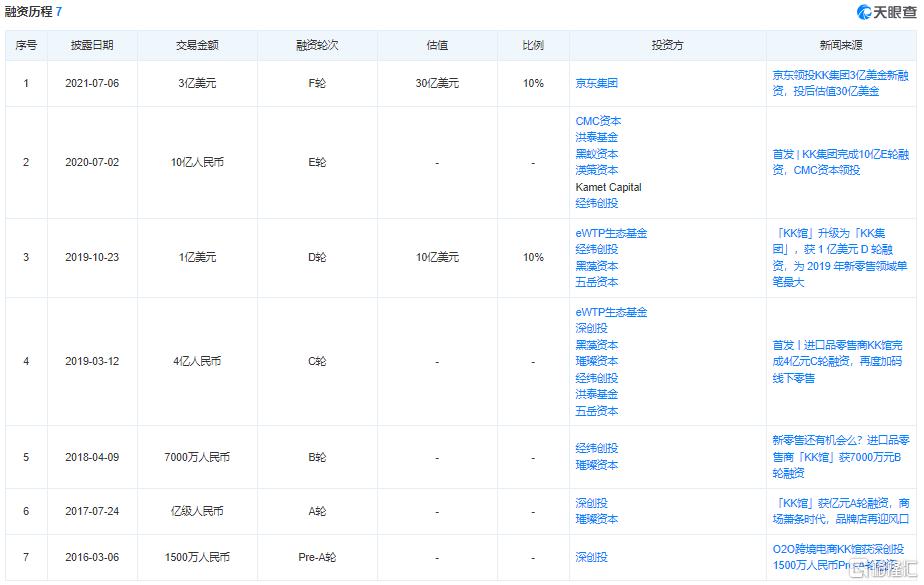Select the date 2019-10-23
Screen dimensions: 924x585
pyautogui.click(x=92, y=257)
